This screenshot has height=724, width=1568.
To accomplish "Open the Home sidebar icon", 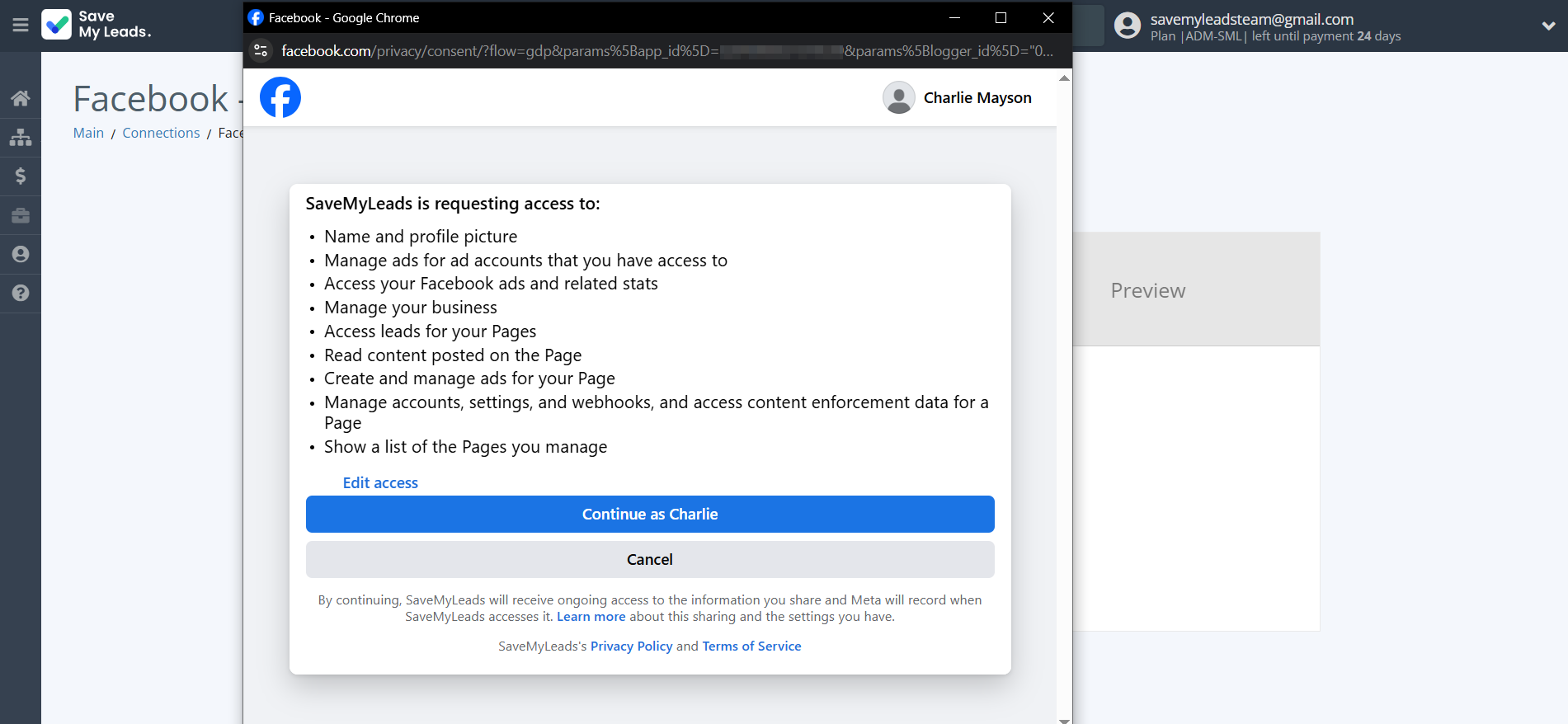I will click(21, 98).
